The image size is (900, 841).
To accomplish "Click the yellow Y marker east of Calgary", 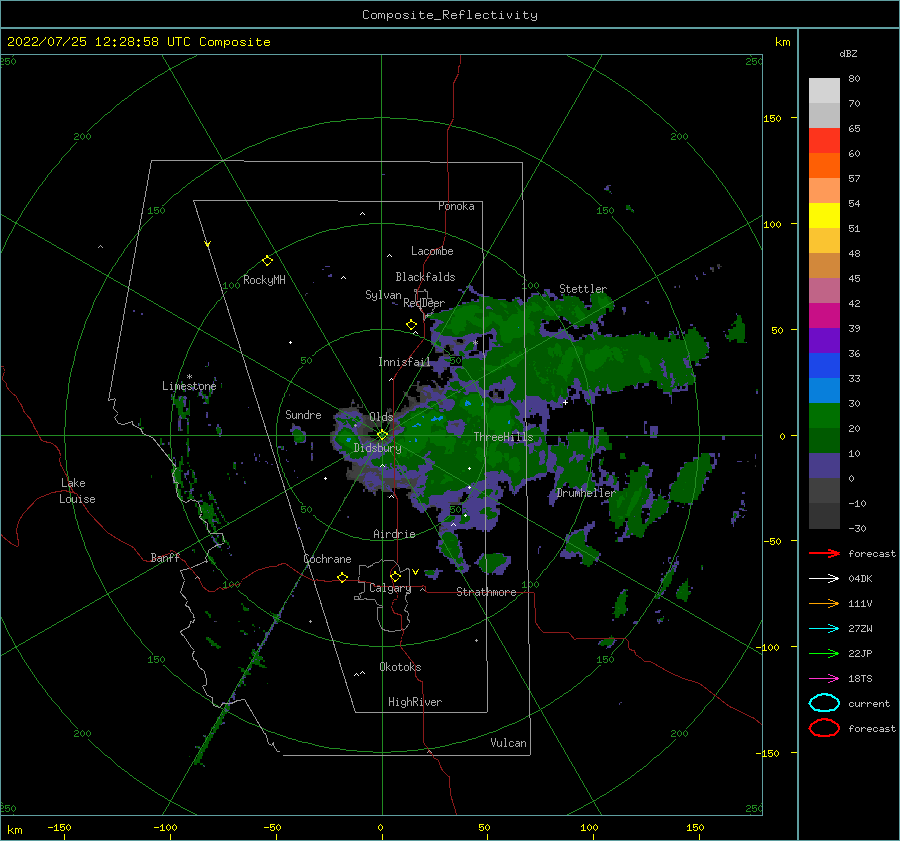I will tap(415, 572).
